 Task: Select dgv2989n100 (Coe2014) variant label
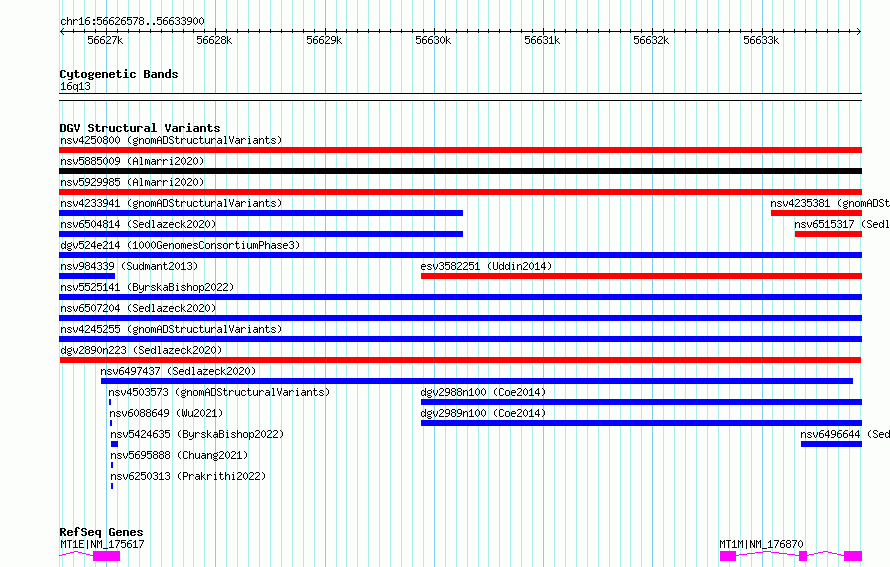tap(483, 413)
